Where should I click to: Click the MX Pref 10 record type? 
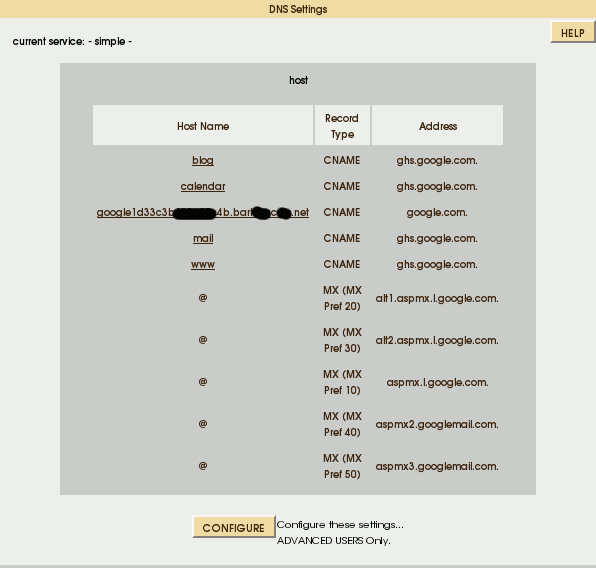point(342,382)
